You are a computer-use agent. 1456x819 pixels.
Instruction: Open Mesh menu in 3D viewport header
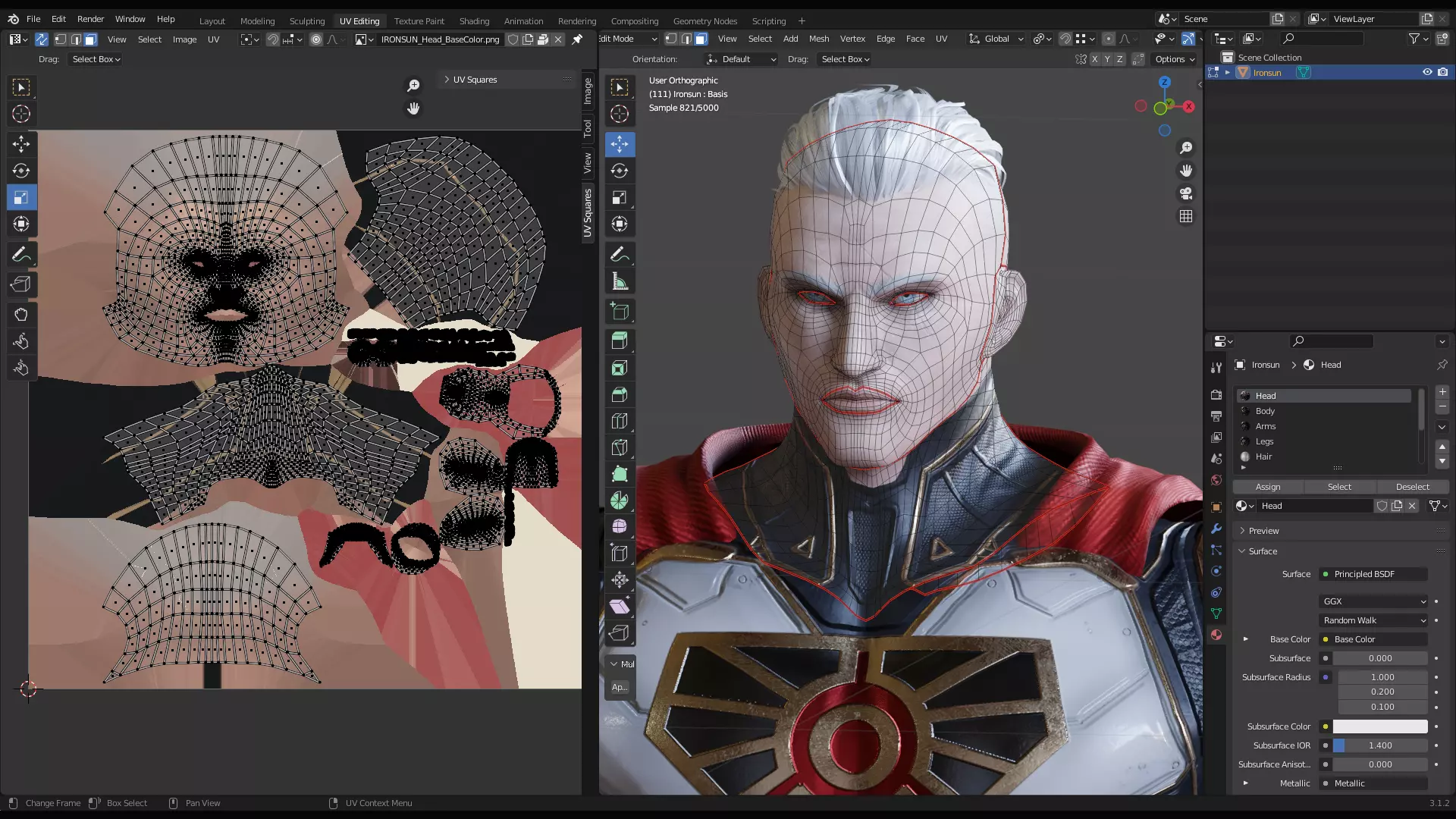(x=819, y=39)
